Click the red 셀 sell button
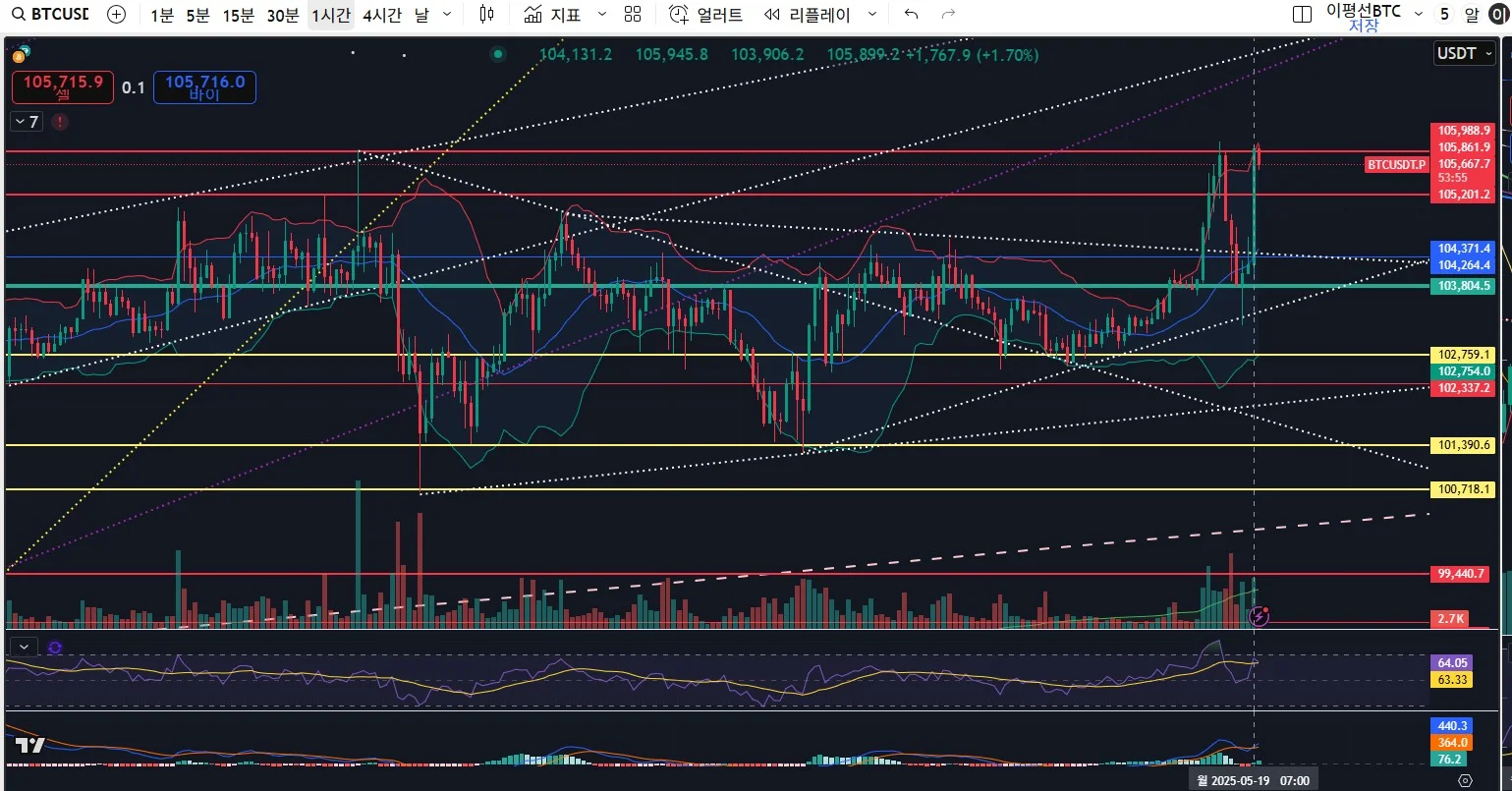The height and width of the screenshot is (791, 1512). tap(64, 87)
